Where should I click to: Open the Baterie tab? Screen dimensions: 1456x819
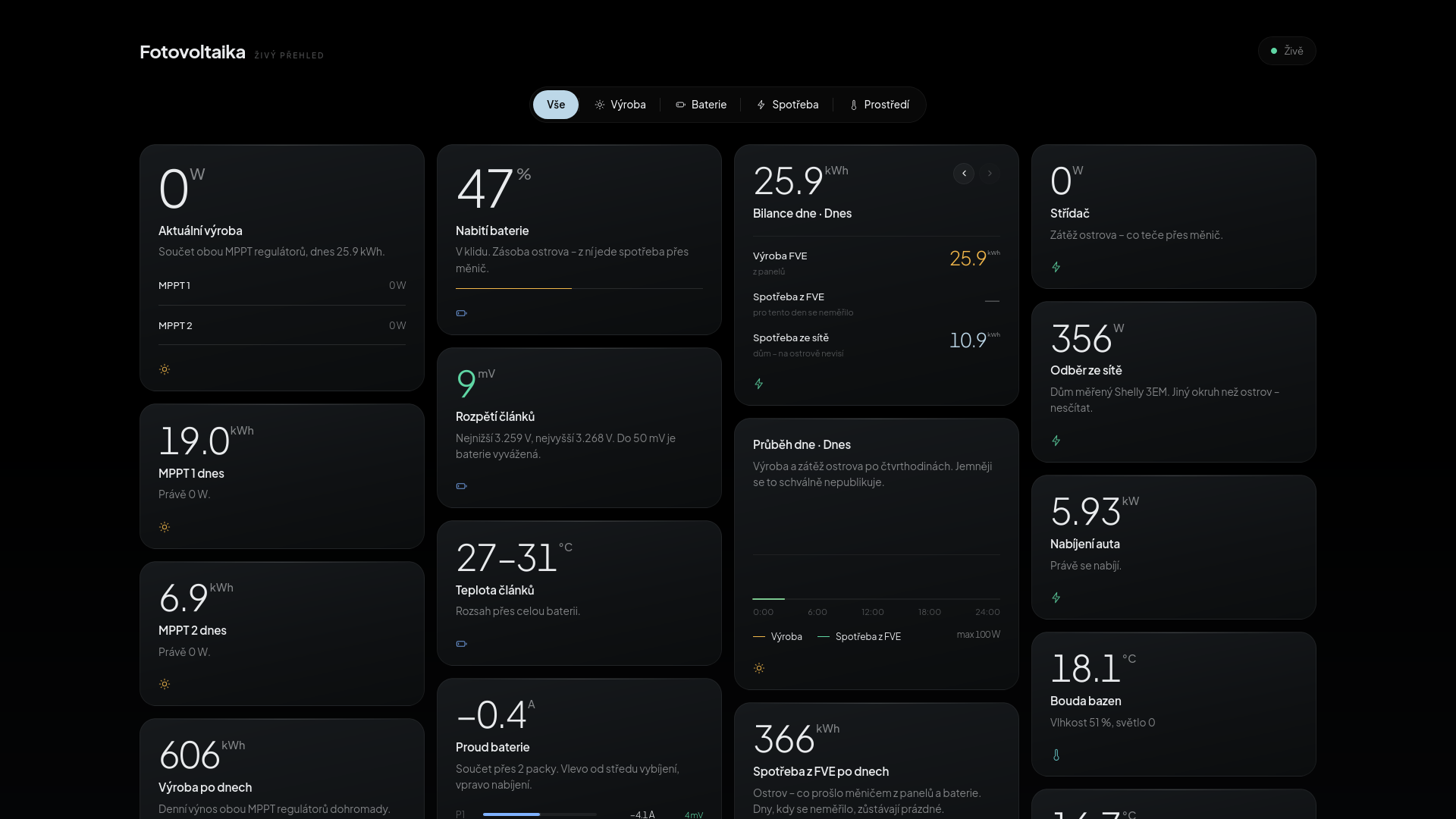tap(701, 105)
